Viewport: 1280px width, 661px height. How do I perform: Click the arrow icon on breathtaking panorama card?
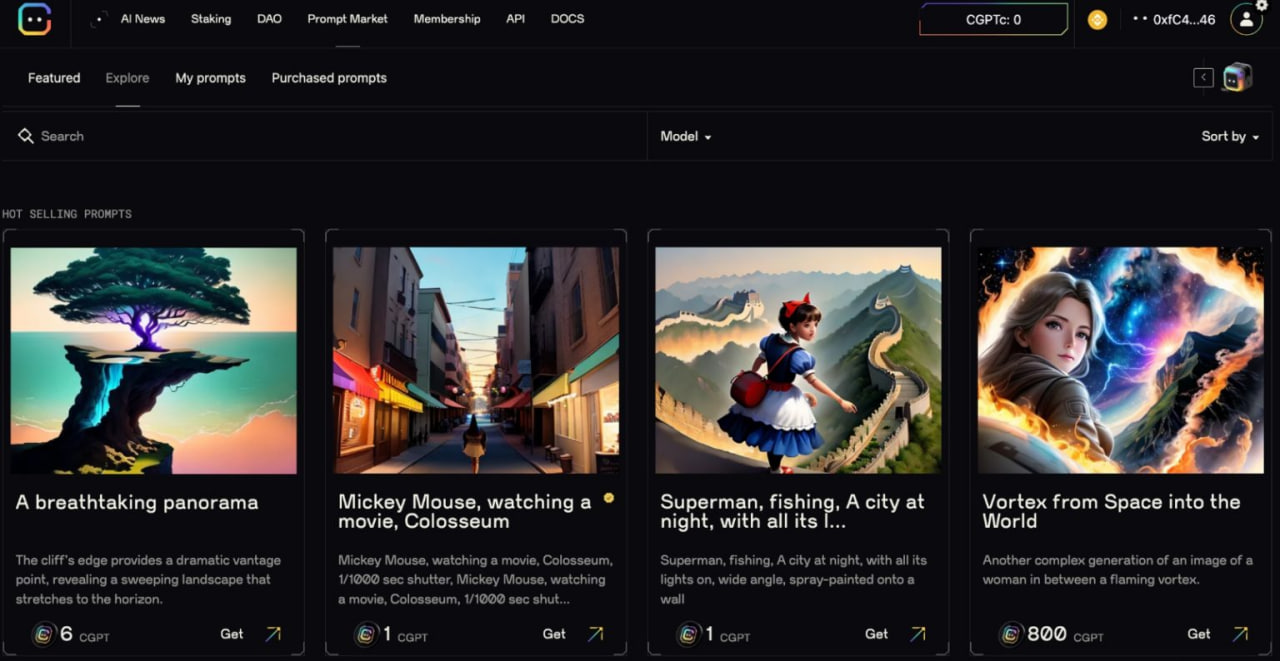point(274,633)
